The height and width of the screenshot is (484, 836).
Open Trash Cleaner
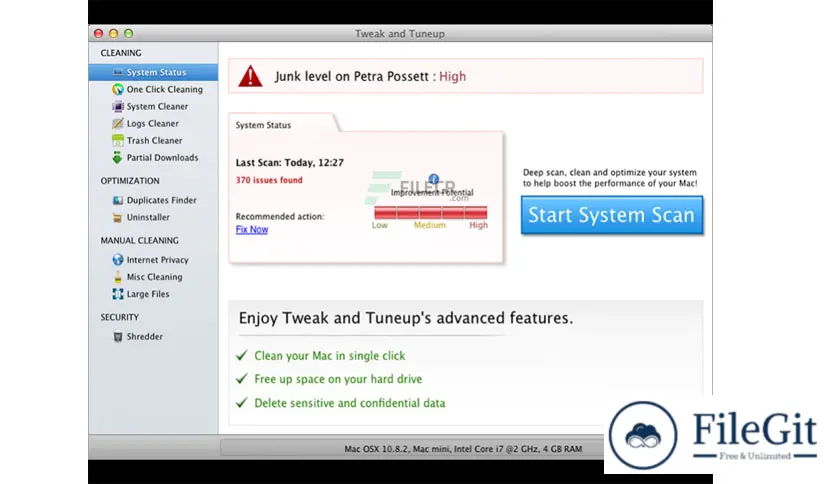[x=153, y=140]
